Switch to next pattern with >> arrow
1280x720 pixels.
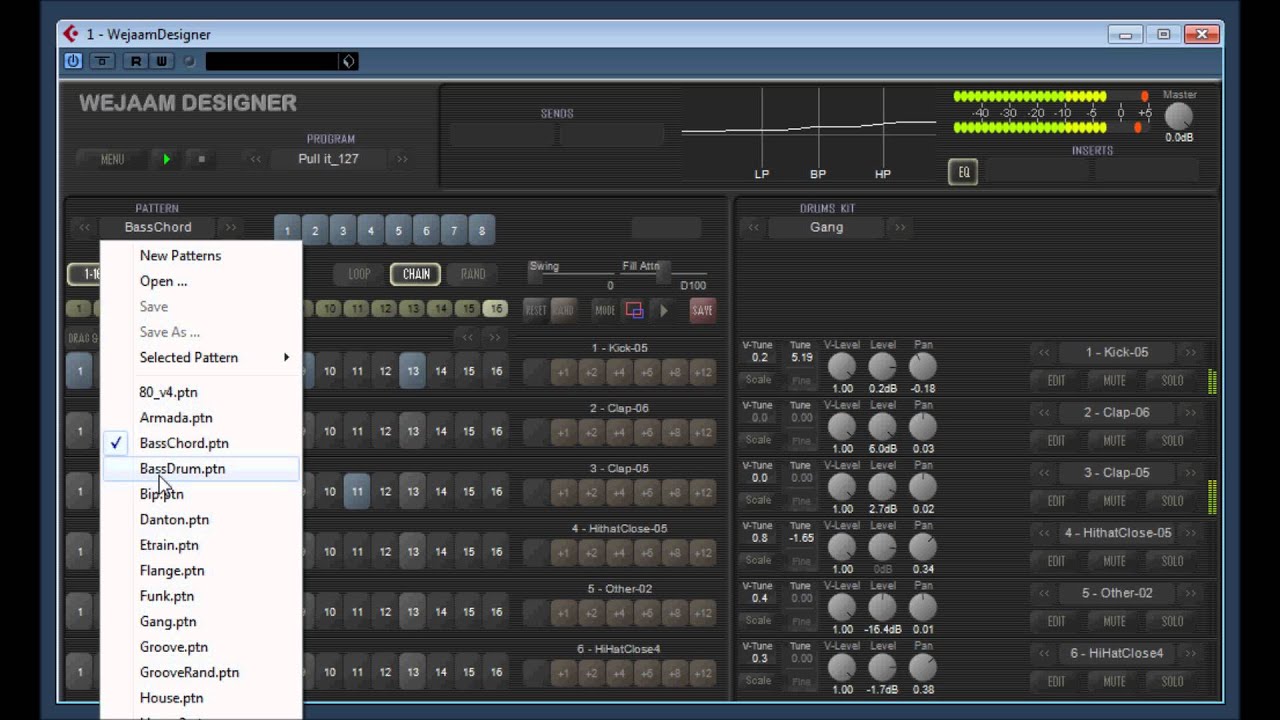pos(231,228)
